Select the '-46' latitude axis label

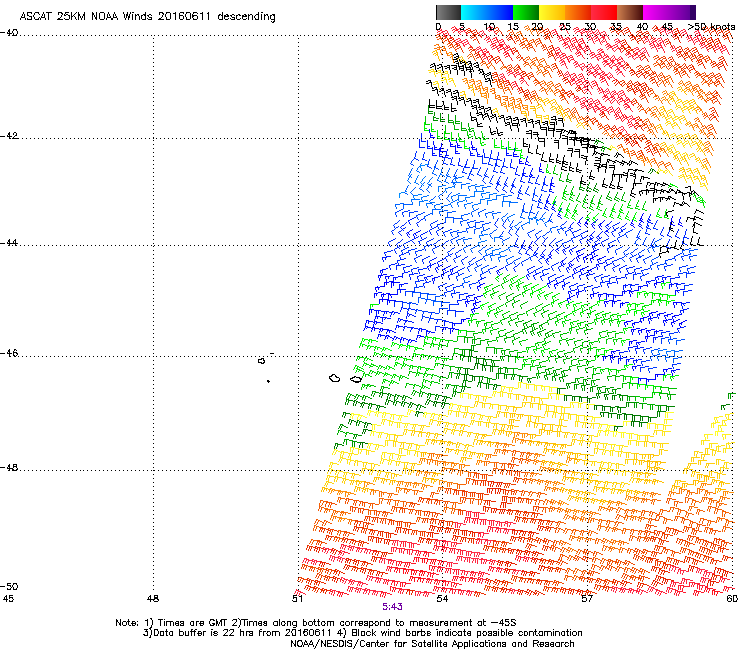[x=9, y=354]
